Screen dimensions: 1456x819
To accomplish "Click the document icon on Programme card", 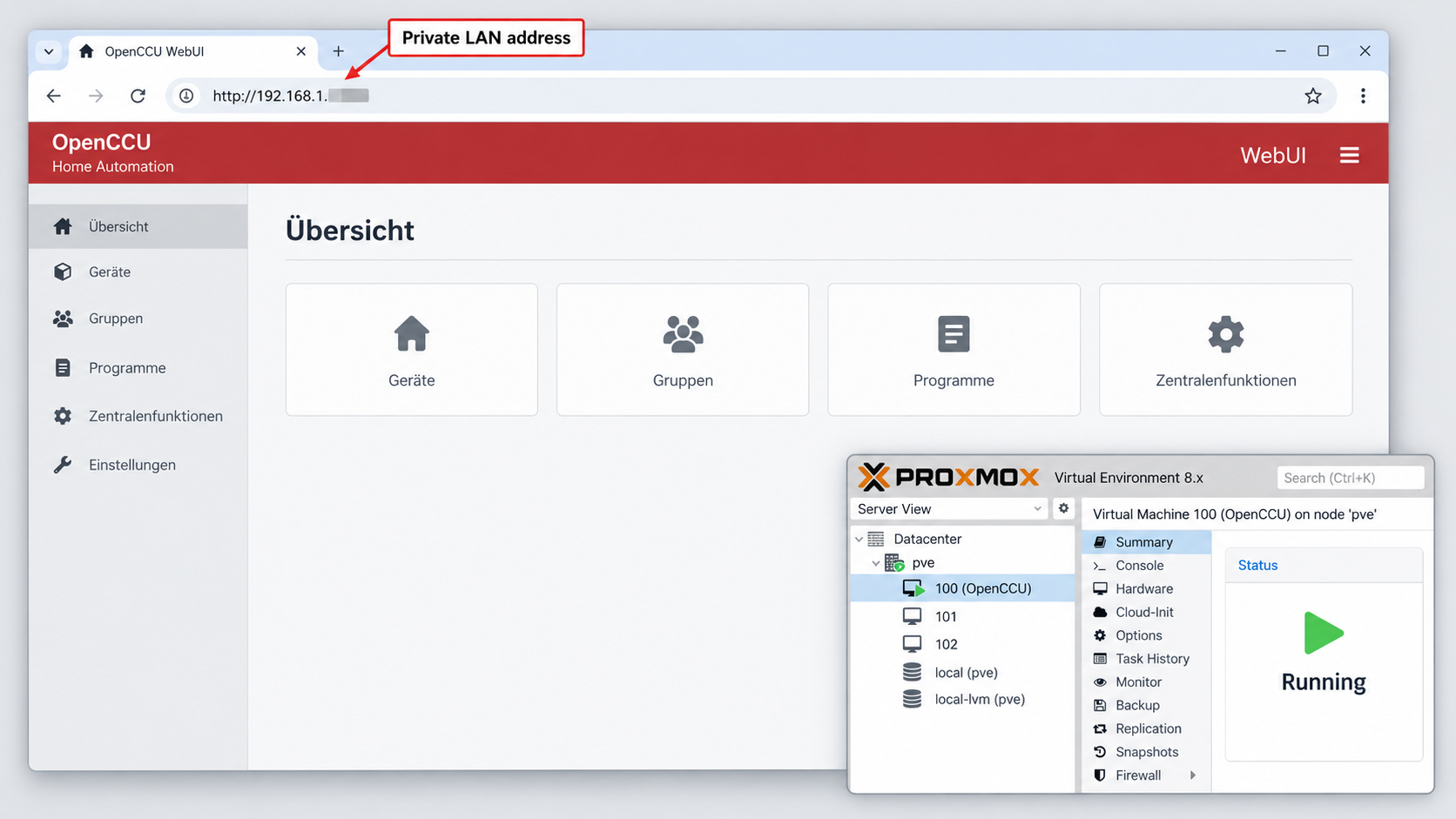I will (x=954, y=333).
